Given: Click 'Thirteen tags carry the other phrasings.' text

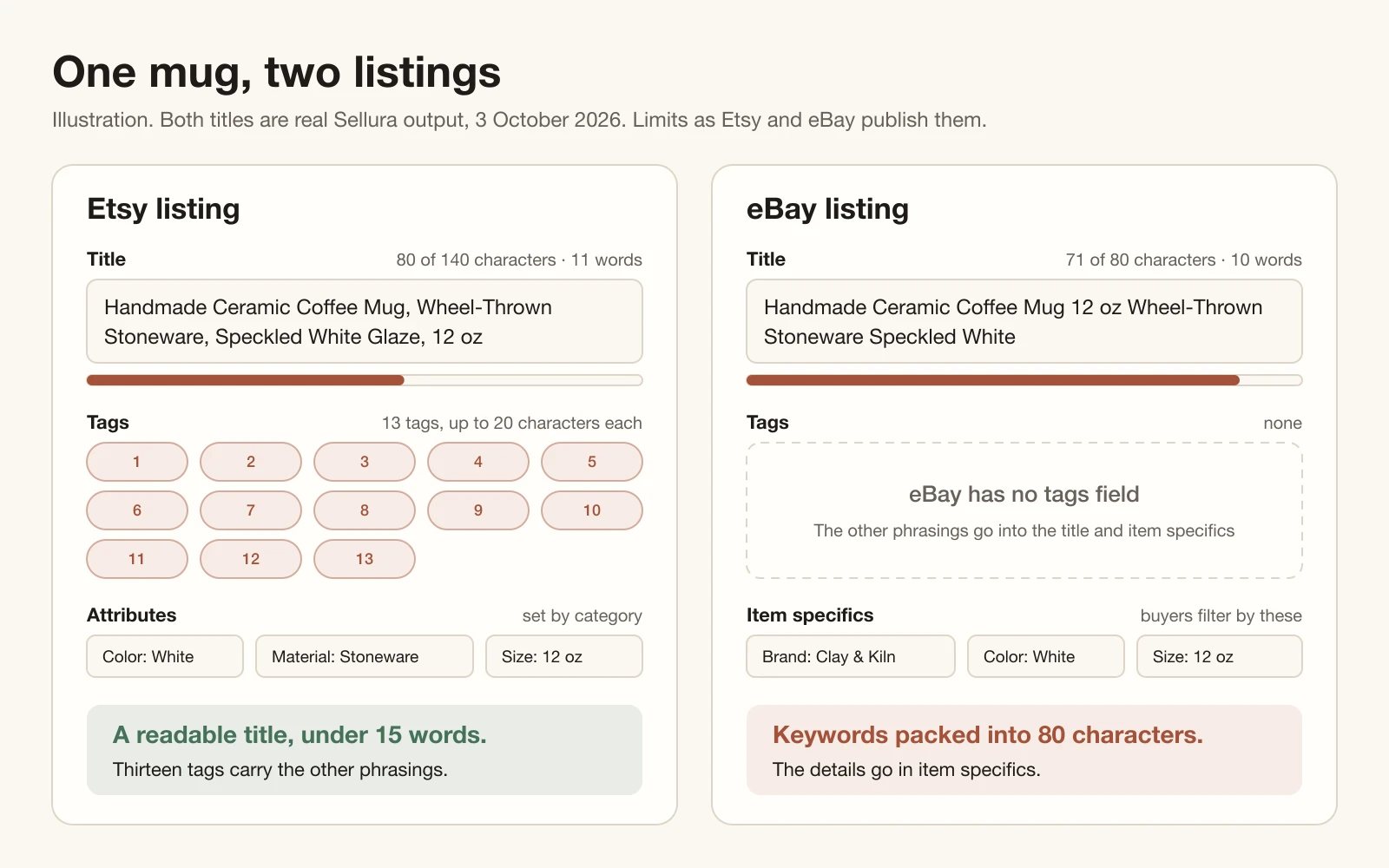Looking at the screenshot, I should pyautogui.click(x=280, y=770).
